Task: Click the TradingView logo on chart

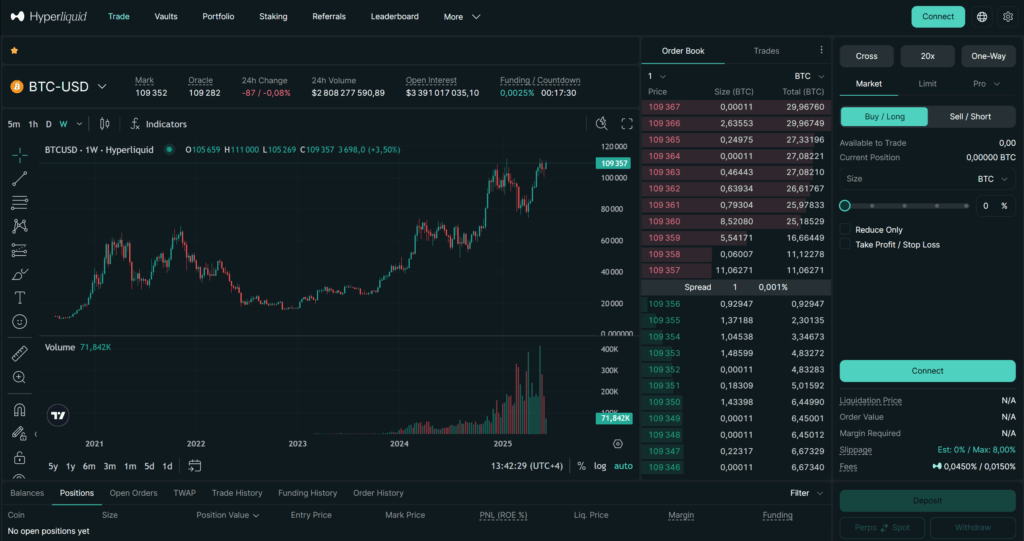Action: click(x=58, y=415)
